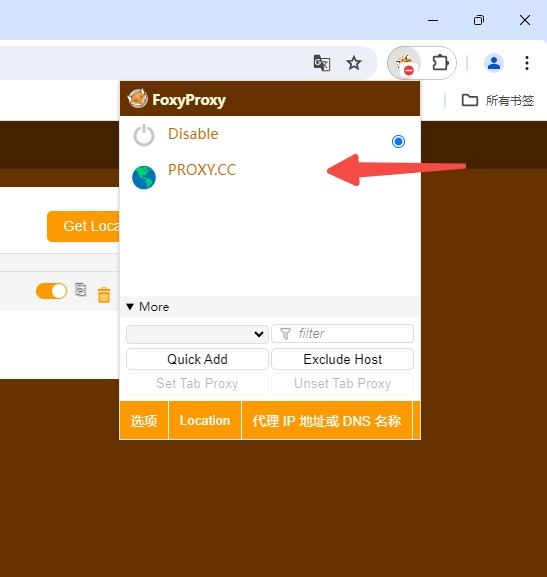Image resolution: width=547 pixels, height=577 pixels.
Task: Click the Google Translate icon in address bar
Action: [321, 63]
